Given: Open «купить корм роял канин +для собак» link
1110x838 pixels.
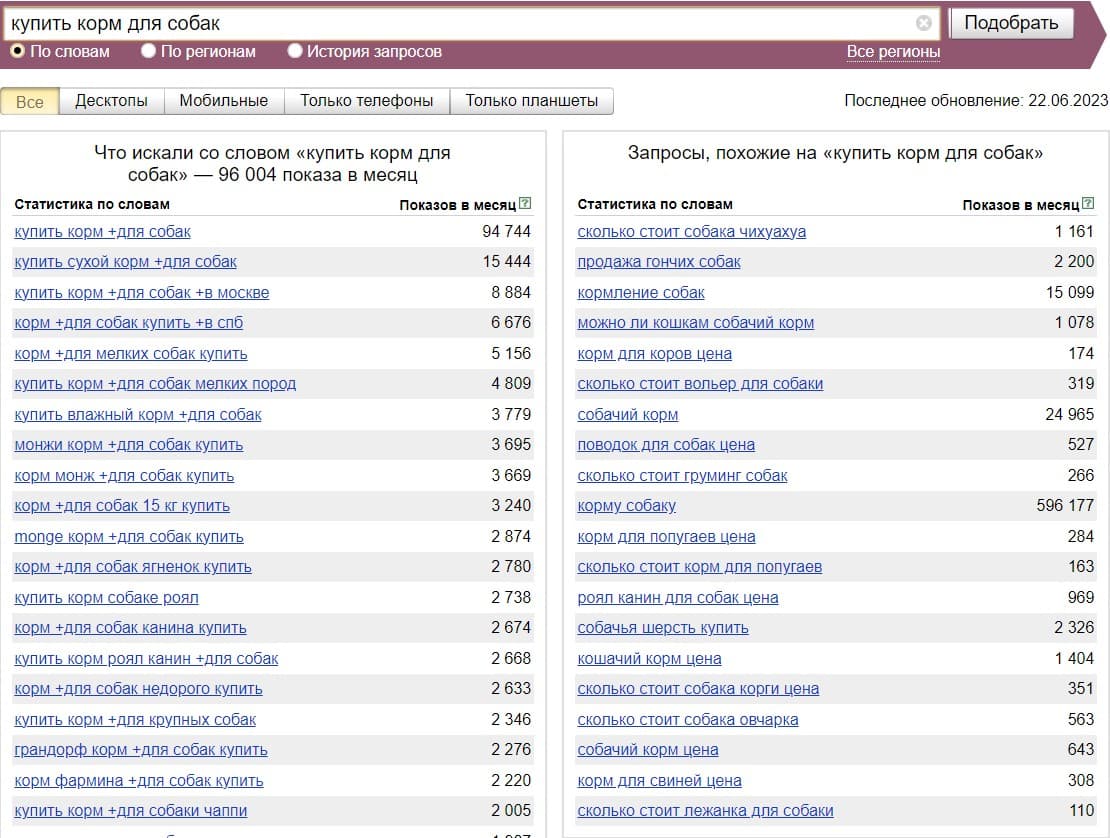Looking at the screenshot, I should pos(147,658).
